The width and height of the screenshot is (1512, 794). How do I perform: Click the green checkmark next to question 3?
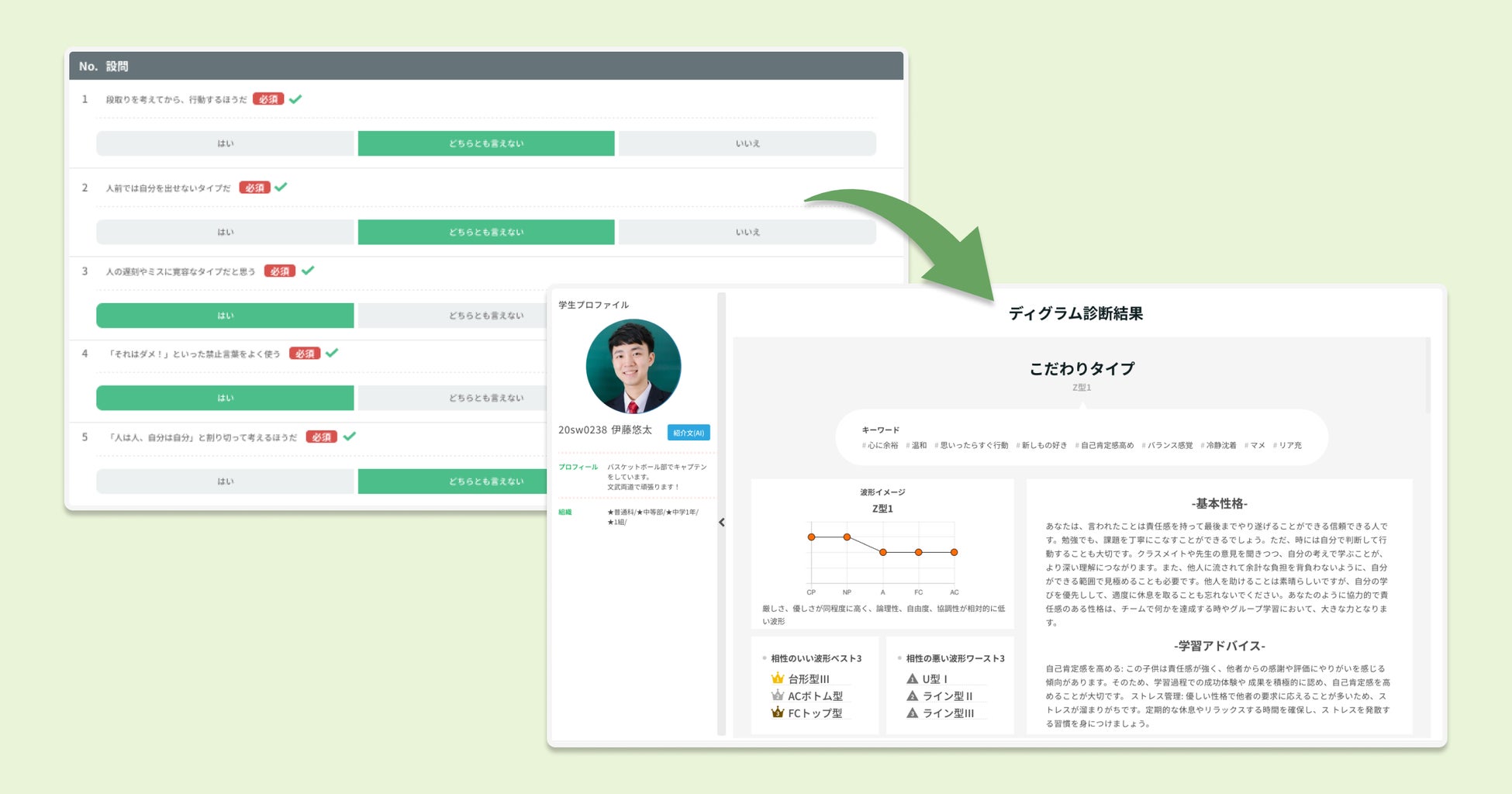click(x=308, y=271)
